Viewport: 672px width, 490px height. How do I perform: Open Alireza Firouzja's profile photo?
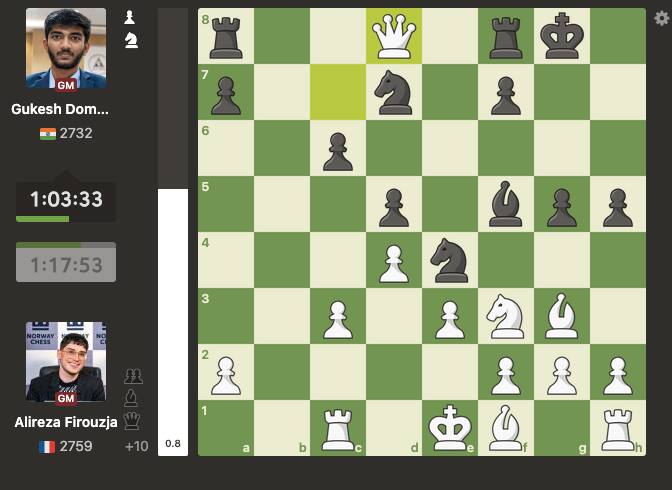coord(66,361)
